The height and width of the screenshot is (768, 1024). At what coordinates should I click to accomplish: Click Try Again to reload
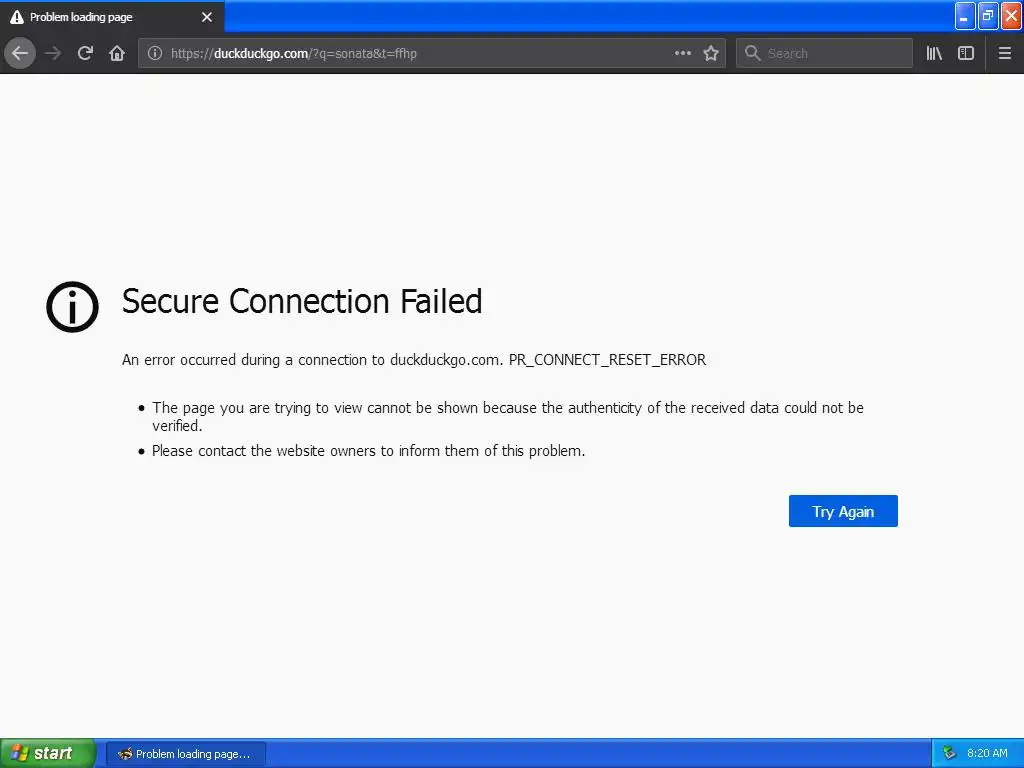pyautogui.click(x=843, y=511)
